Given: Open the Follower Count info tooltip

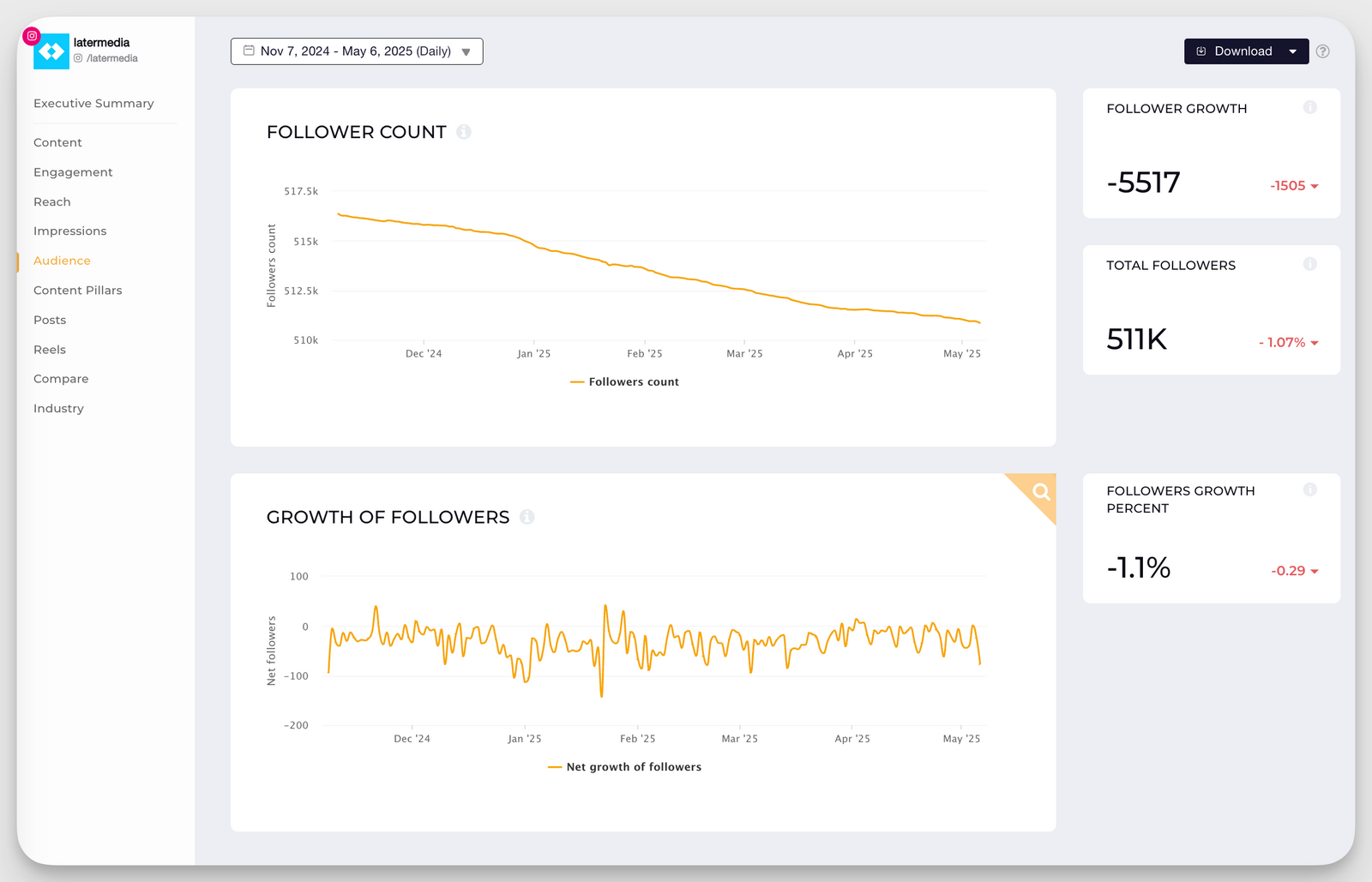Looking at the screenshot, I should tap(465, 132).
